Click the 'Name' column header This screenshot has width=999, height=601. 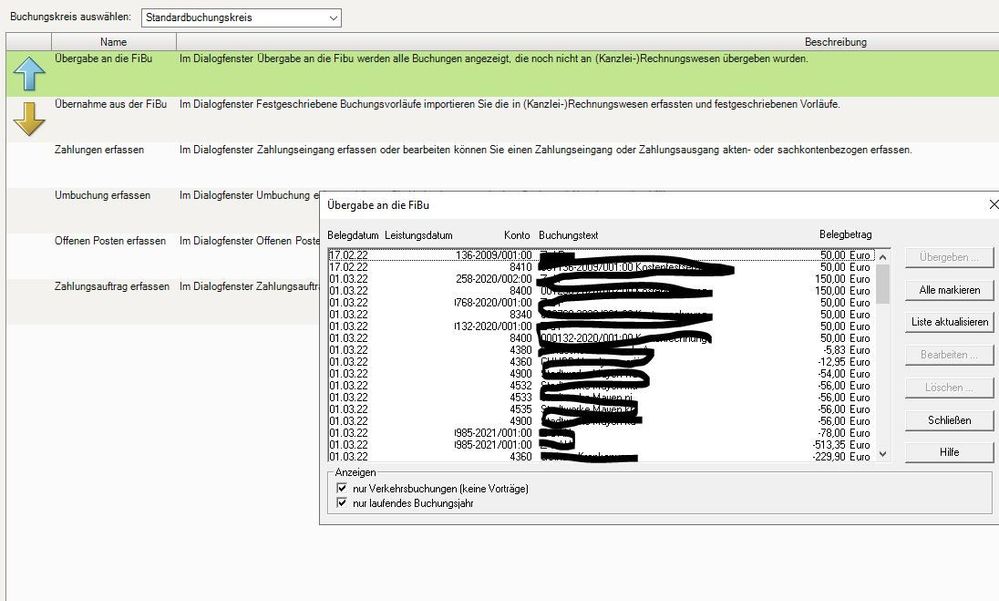pyautogui.click(x=113, y=42)
